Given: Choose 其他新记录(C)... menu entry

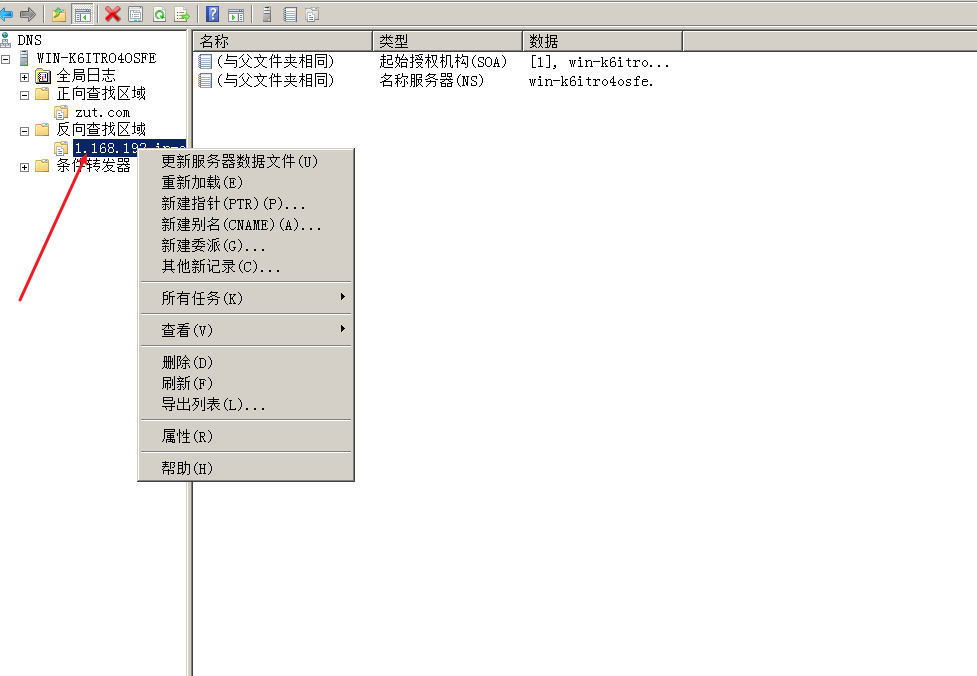Looking at the screenshot, I should (x=246, y=267).
